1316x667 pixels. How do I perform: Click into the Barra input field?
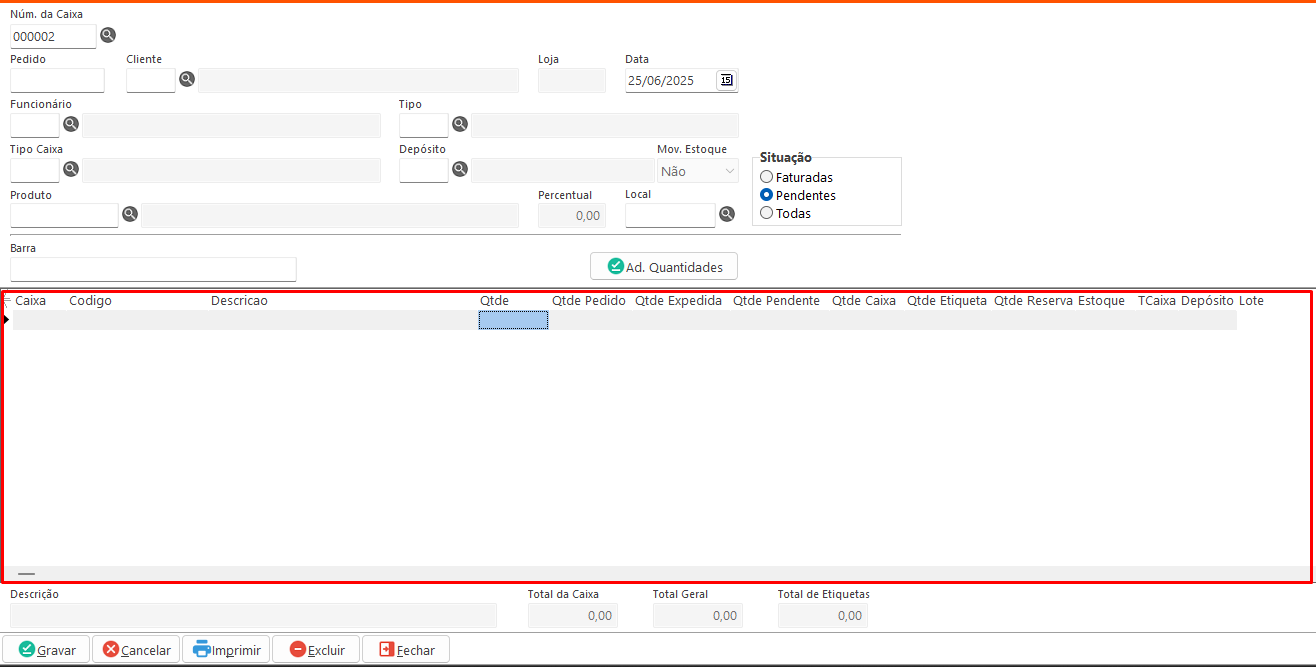[x=153, y=269]
